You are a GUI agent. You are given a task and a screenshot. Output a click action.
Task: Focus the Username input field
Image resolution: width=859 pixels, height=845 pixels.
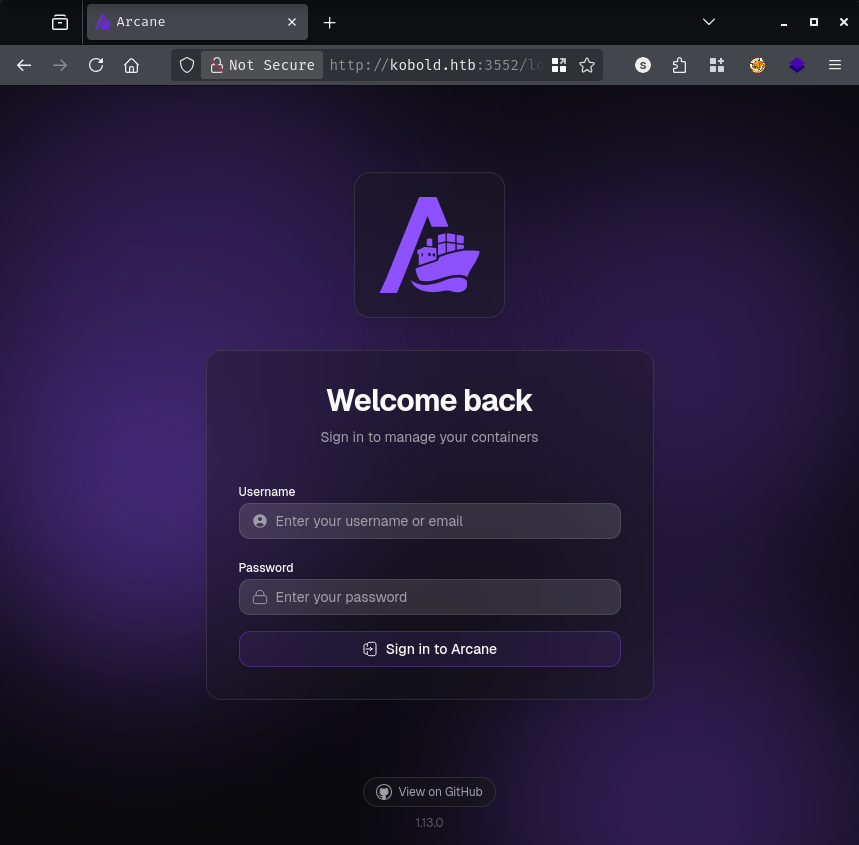(430, 521)
